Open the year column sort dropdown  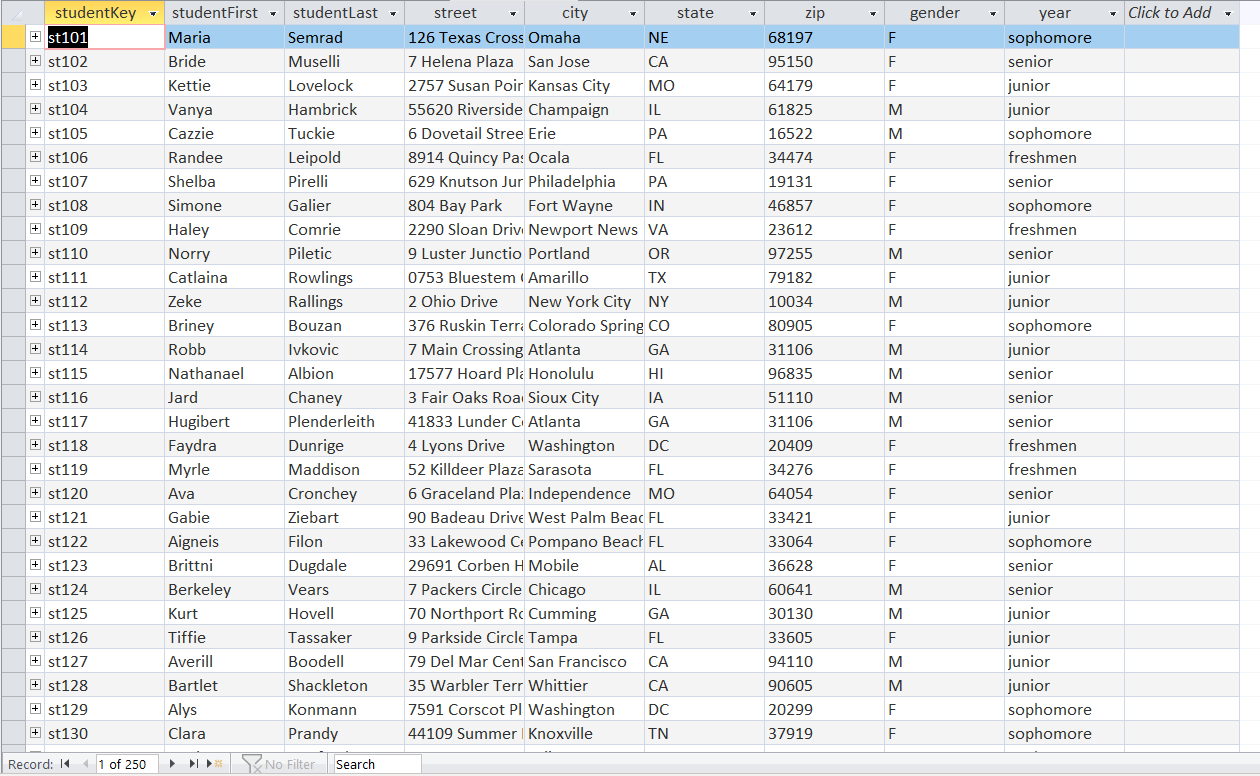coord(1111,13)
